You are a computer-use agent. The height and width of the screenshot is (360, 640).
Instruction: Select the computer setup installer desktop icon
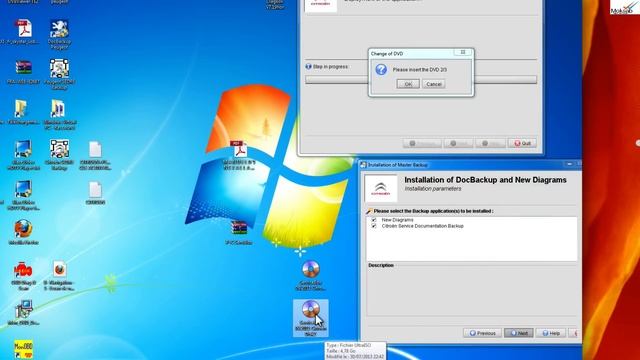[23, 312]
